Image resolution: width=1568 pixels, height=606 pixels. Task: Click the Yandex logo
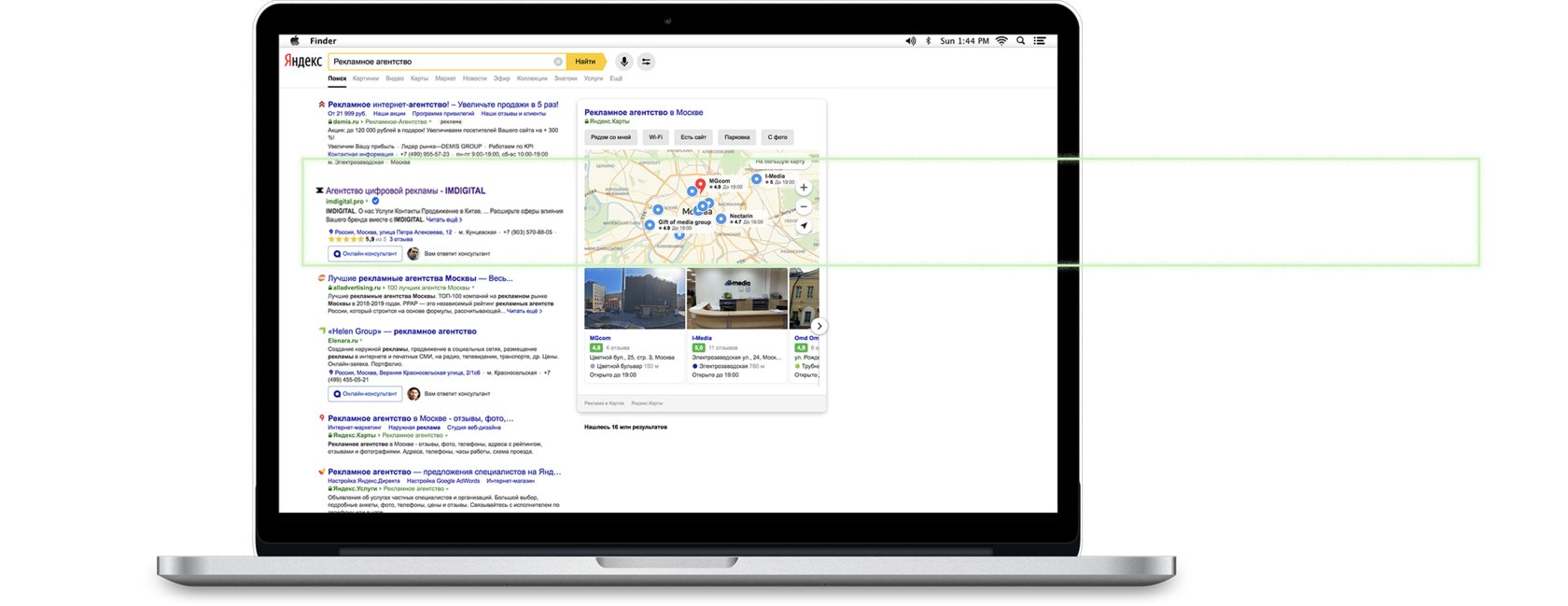(x=303, y=62)
